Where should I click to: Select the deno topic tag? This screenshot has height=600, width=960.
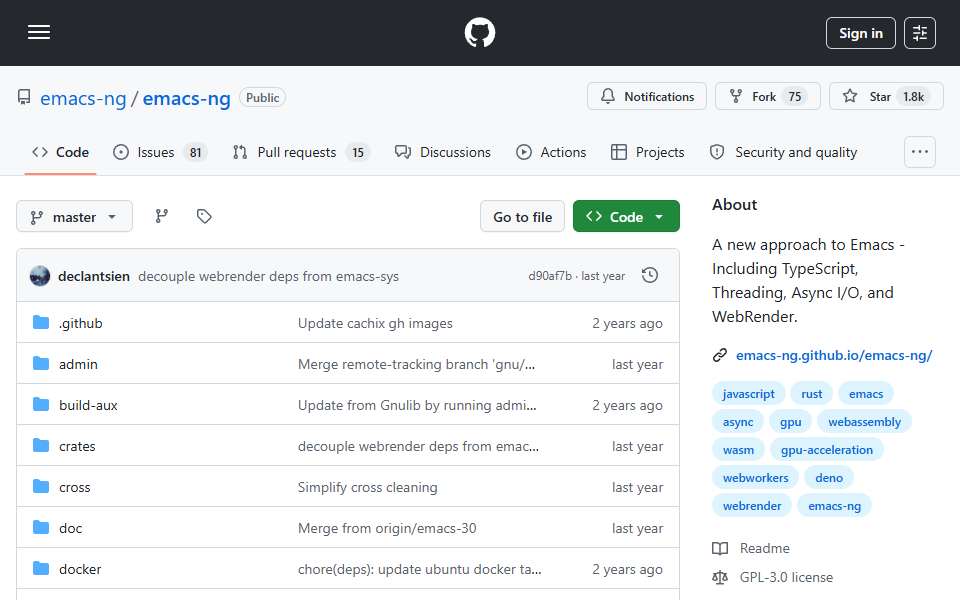click(829, 478)
